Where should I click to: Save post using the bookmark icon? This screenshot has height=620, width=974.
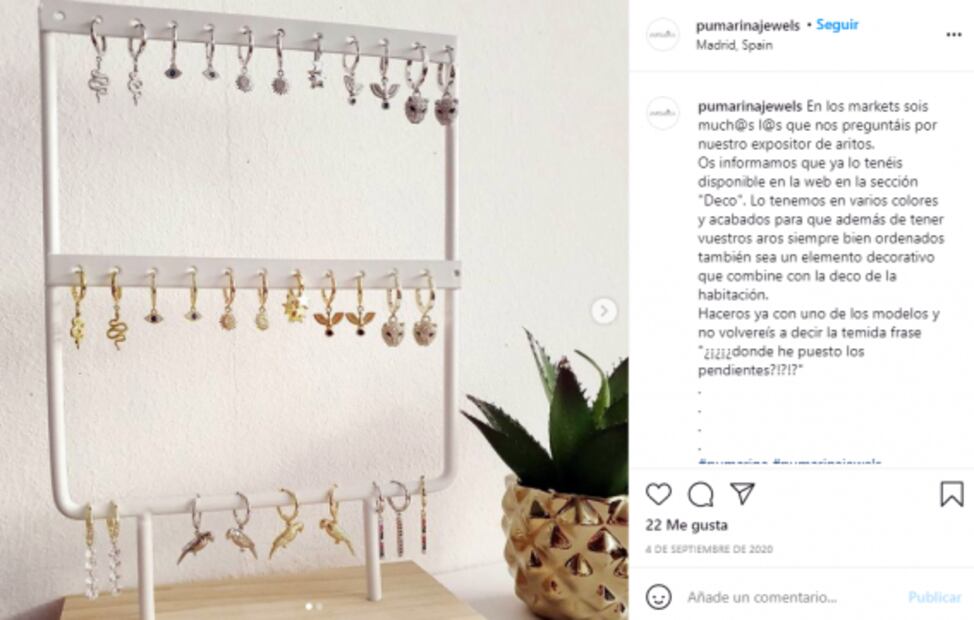tap(951, 494)
